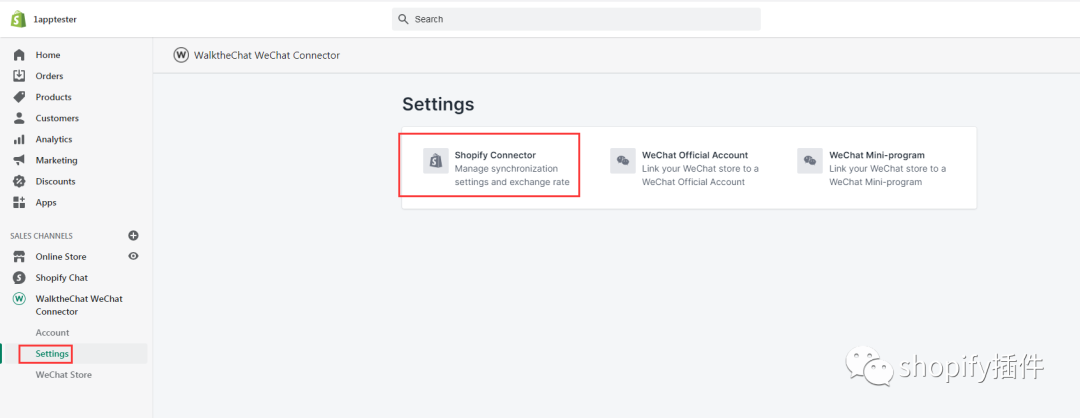Open the Products section
The height and width of the screenshot is (418, 1080).
click(54, 97)
